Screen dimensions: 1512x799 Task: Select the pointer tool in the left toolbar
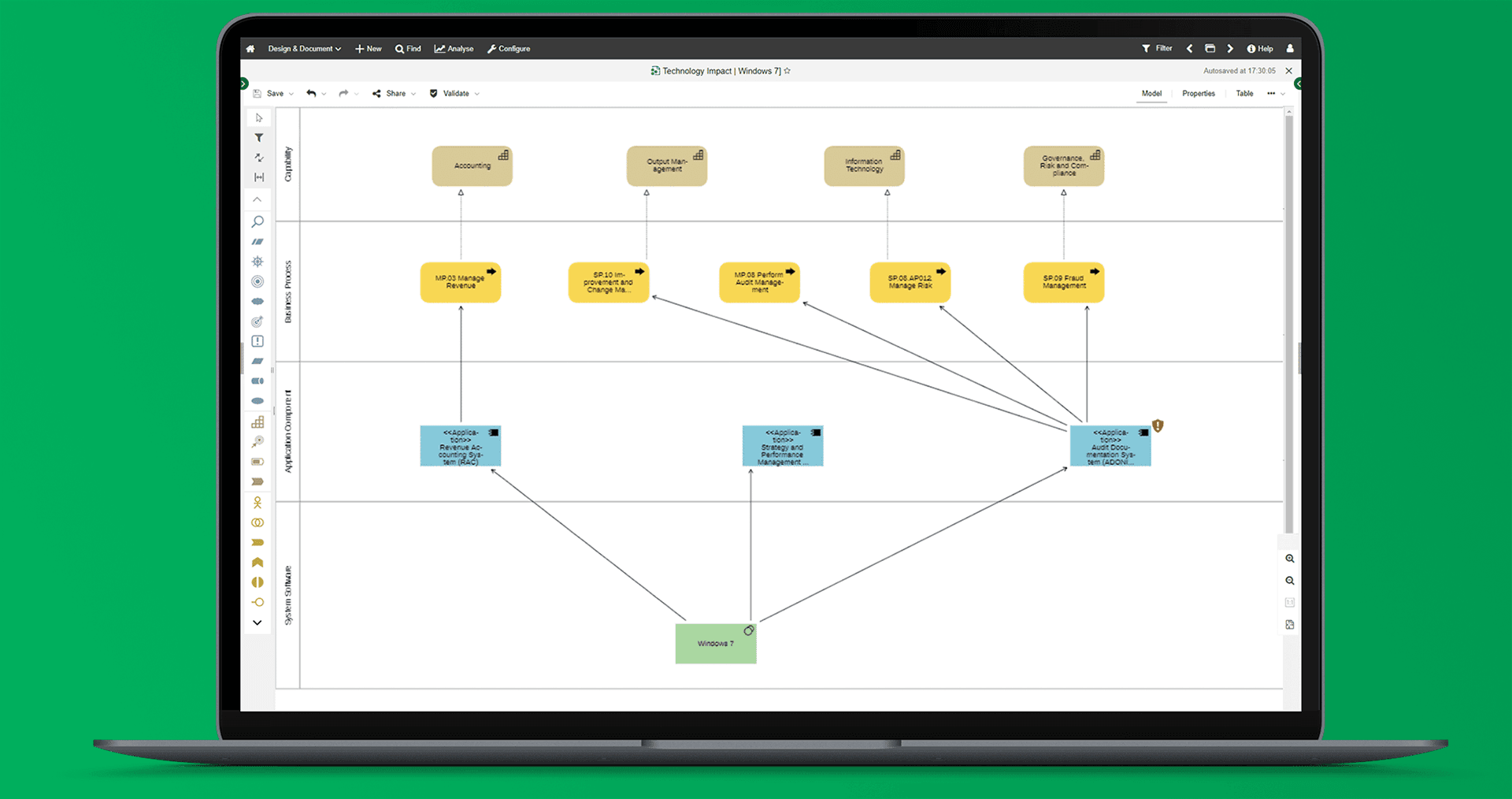coord(258,117)
